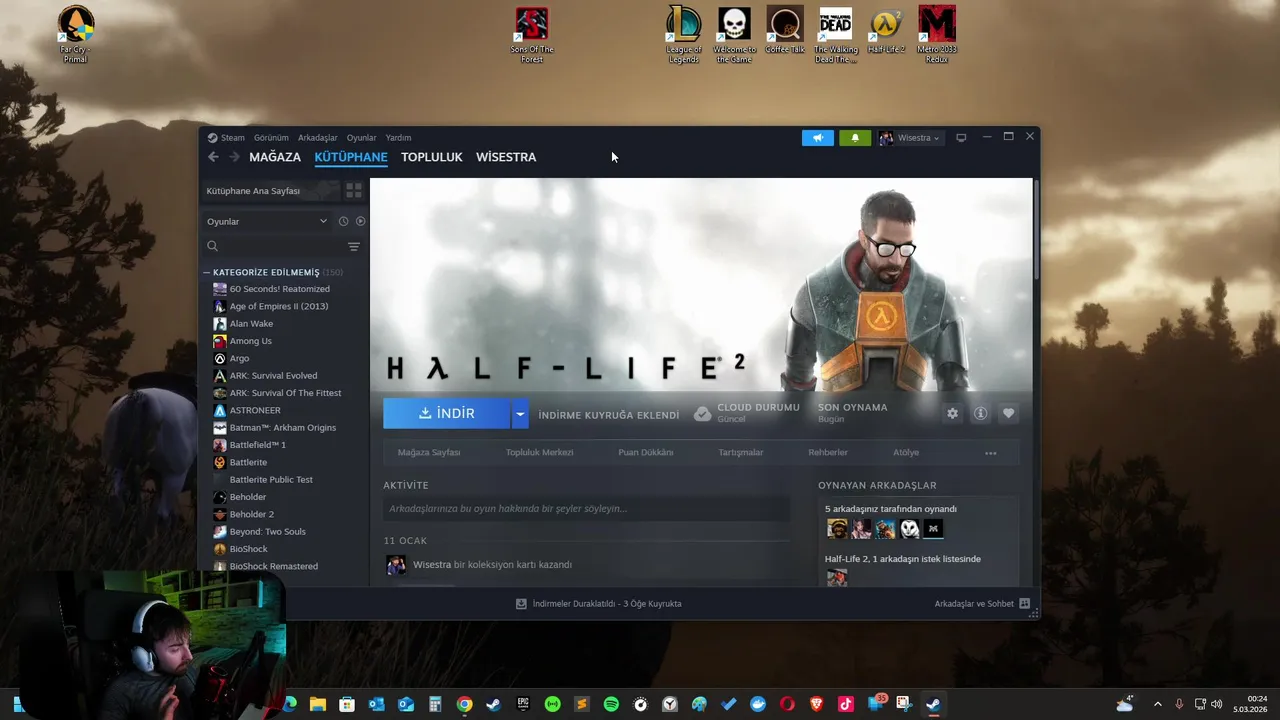Open advanced filter options icon

coord(353,246)
